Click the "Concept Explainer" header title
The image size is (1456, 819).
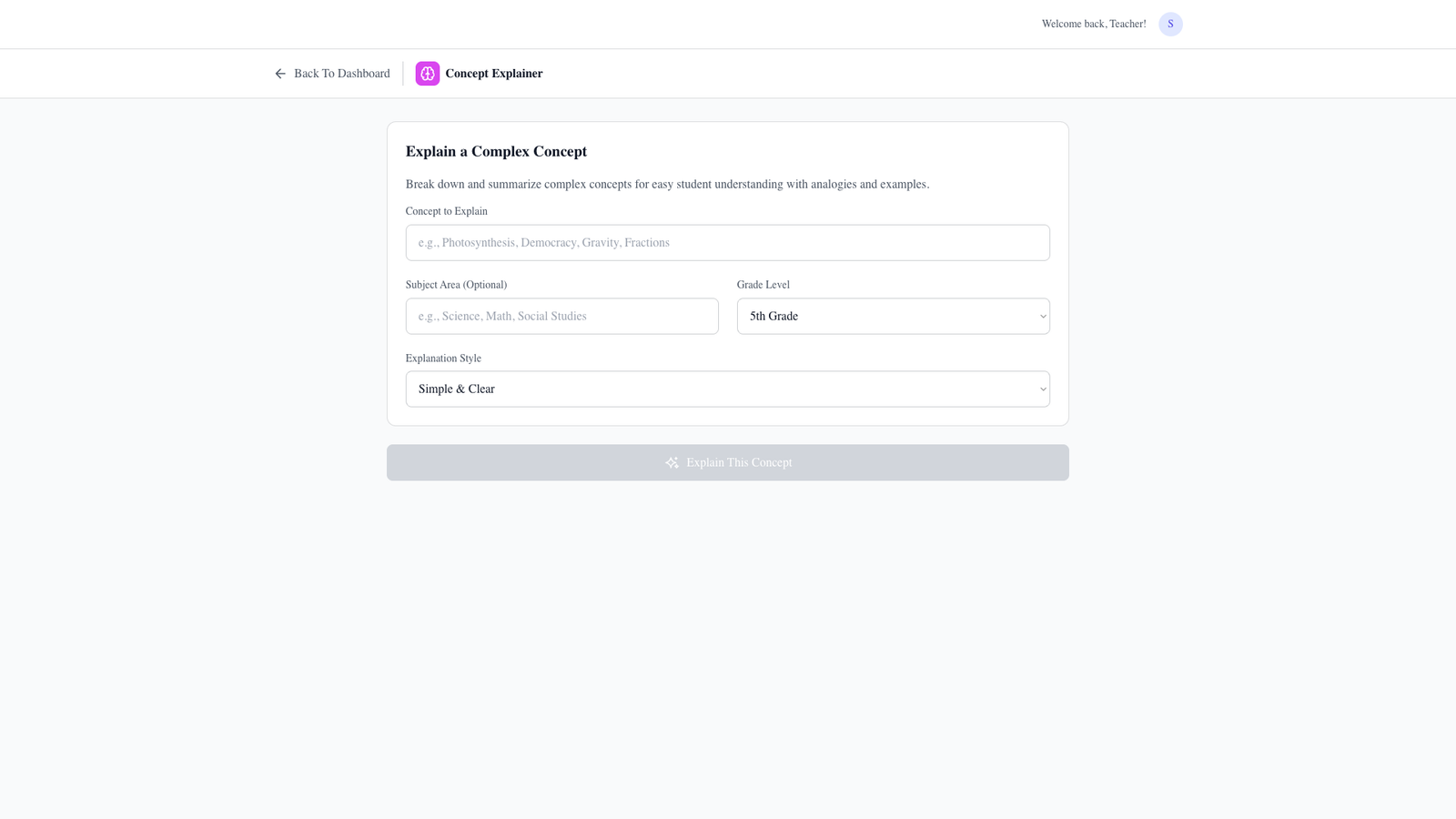pyautogui.click(x=493, y=73)
